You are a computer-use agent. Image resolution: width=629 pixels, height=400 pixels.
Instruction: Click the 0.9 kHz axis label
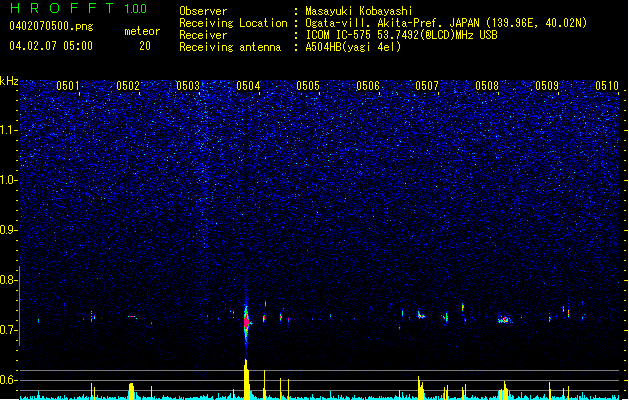(9, 230)
